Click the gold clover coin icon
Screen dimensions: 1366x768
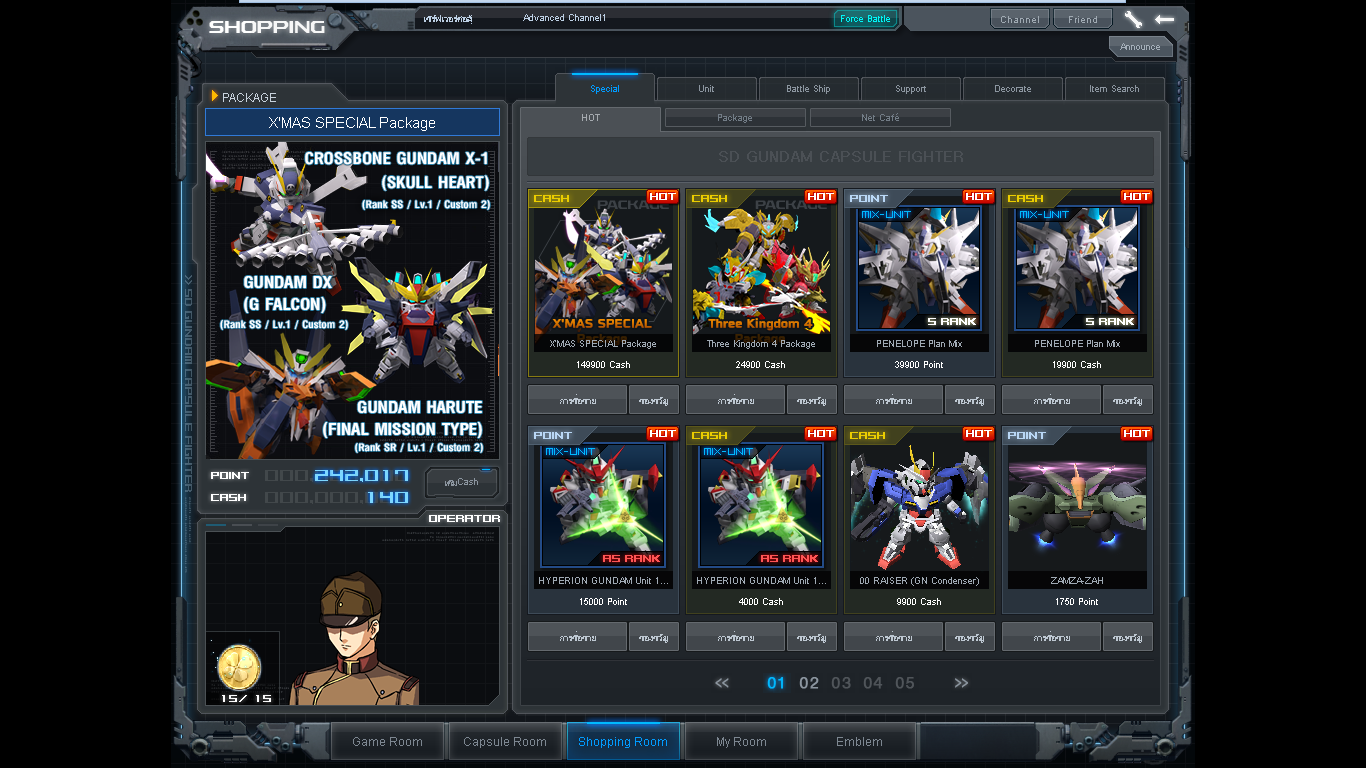pyautogui.click(x=239, y=667)
